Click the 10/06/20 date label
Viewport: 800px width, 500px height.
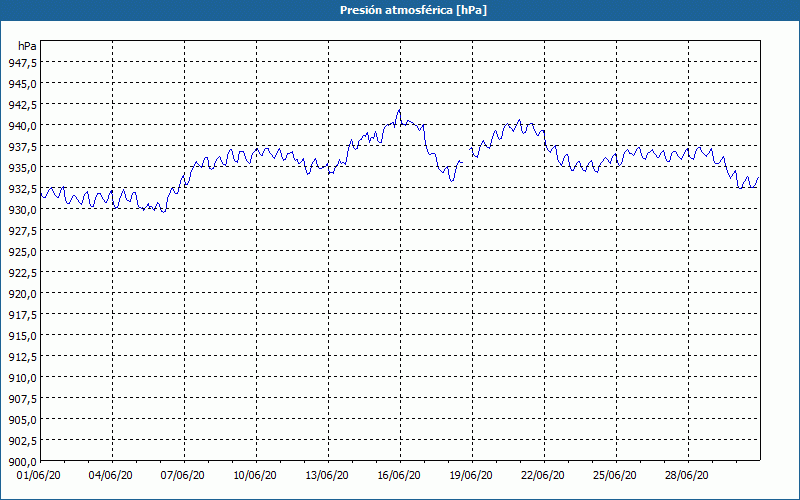pyautogui.click(x=255, y=475)
